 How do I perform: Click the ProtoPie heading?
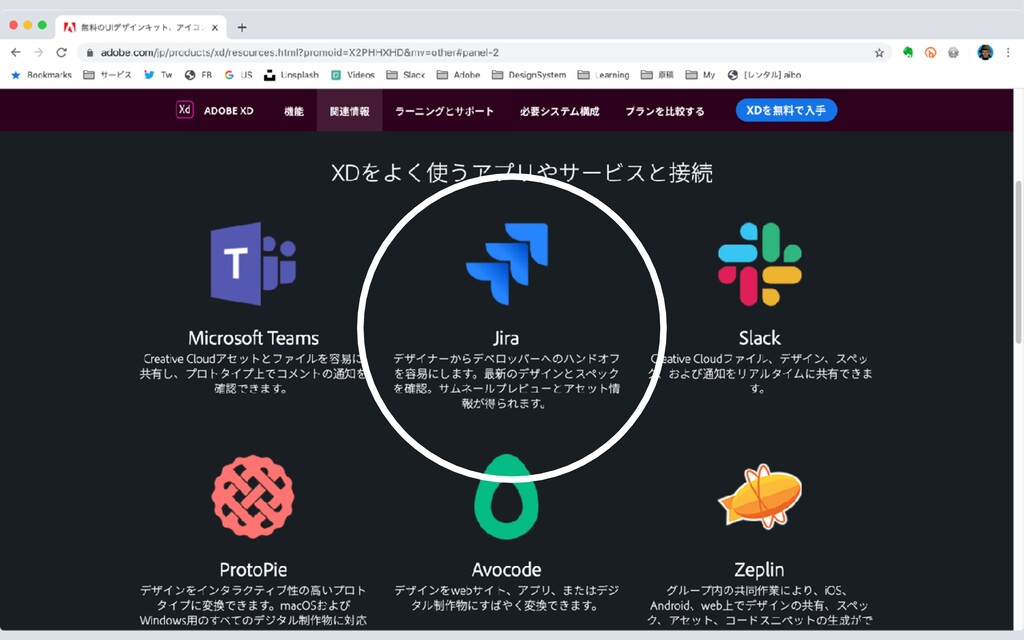tap(253, 569)
